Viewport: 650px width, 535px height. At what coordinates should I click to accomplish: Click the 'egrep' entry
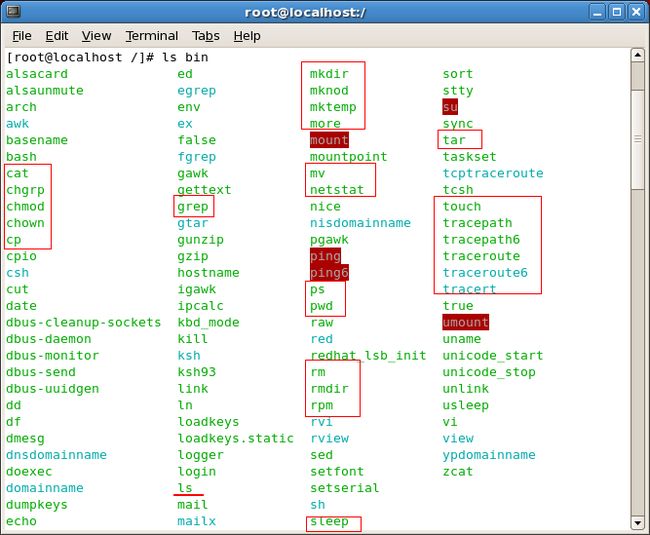(197, 90)
